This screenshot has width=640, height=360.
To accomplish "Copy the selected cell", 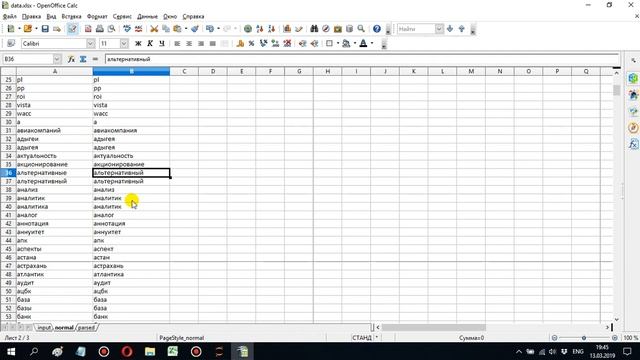I will pyautogui.click(x=166, y=29).
